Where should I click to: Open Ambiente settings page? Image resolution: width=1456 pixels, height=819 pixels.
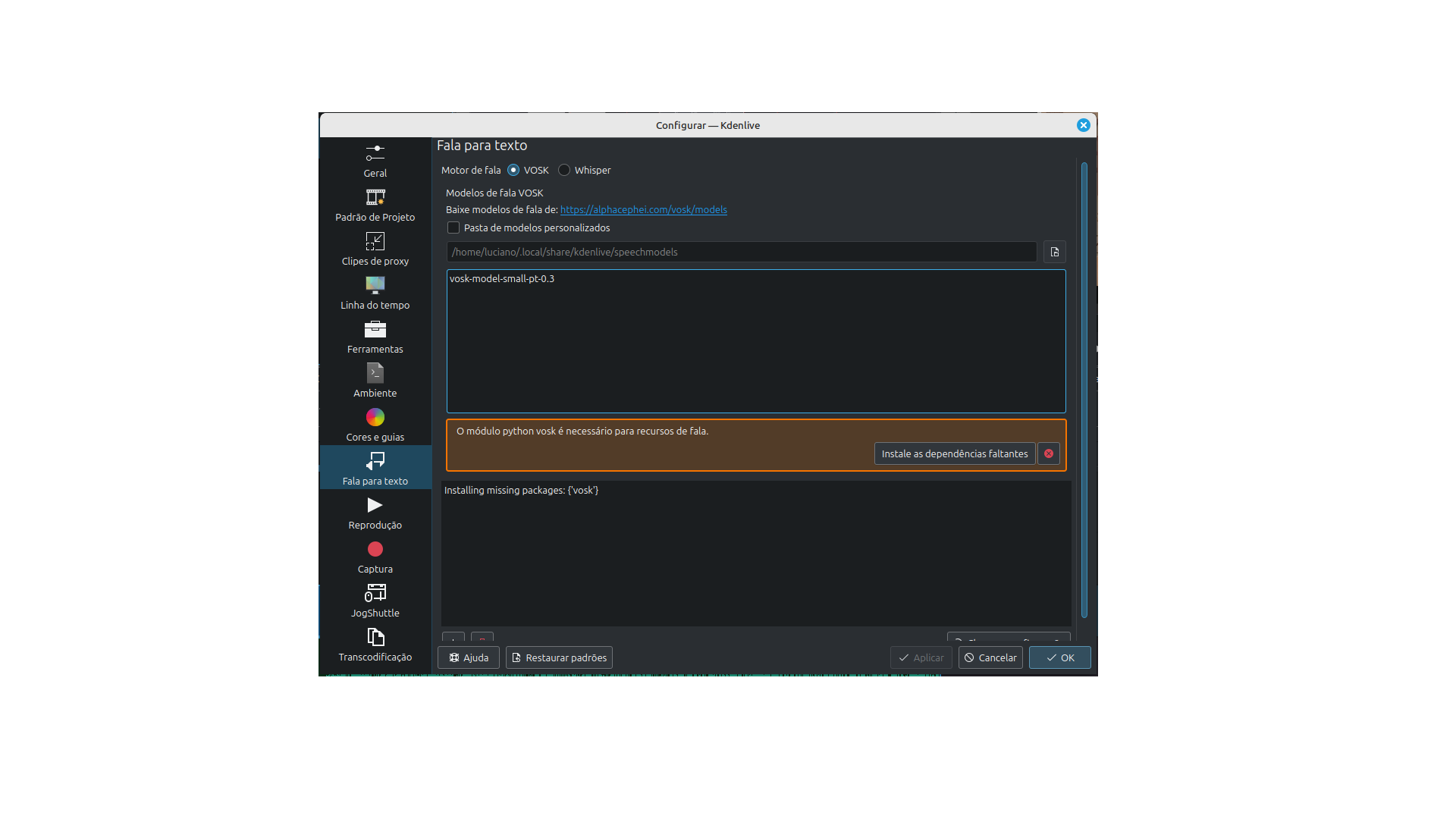[375, 381]
